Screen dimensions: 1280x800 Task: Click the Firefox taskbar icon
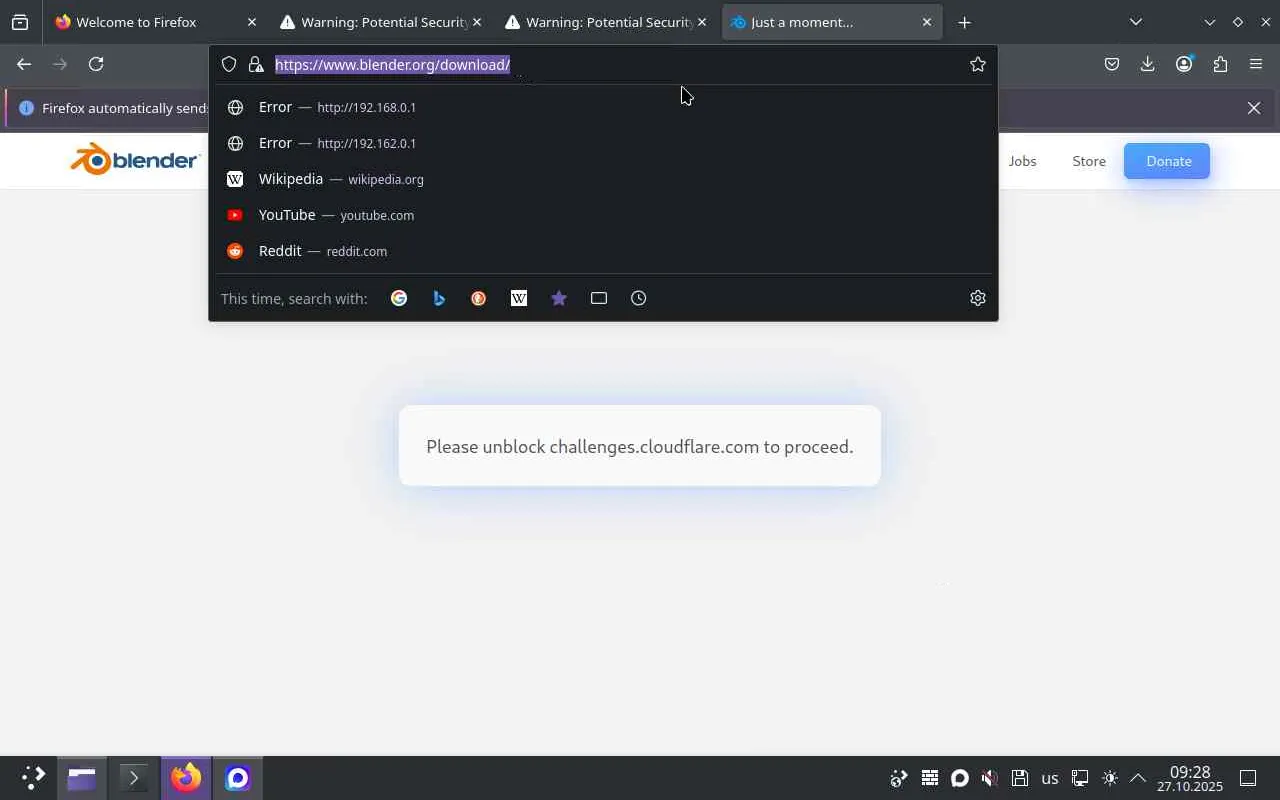185,778
